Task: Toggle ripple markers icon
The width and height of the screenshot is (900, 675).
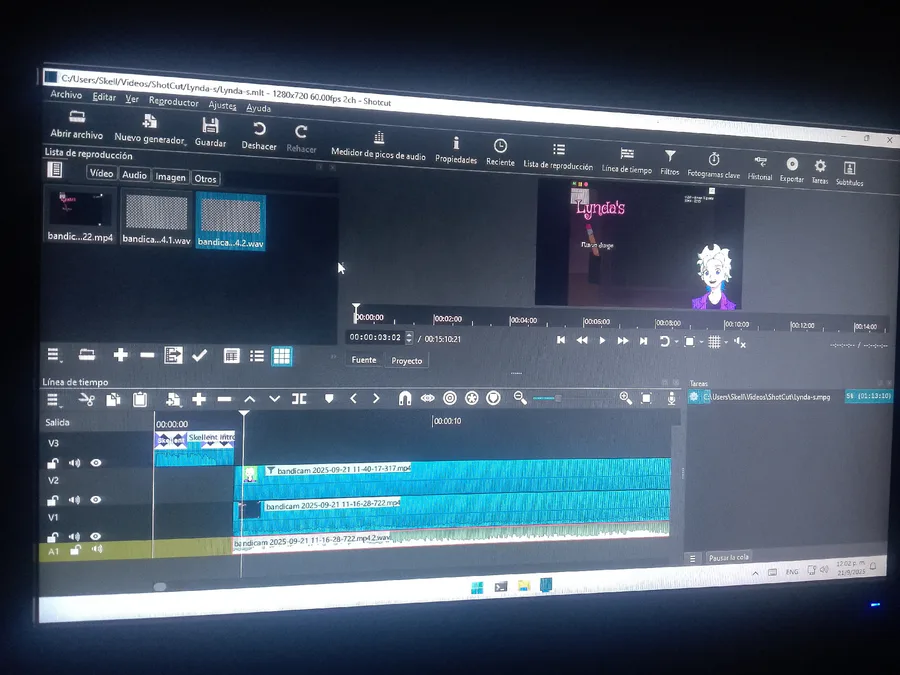Action: 493,398
